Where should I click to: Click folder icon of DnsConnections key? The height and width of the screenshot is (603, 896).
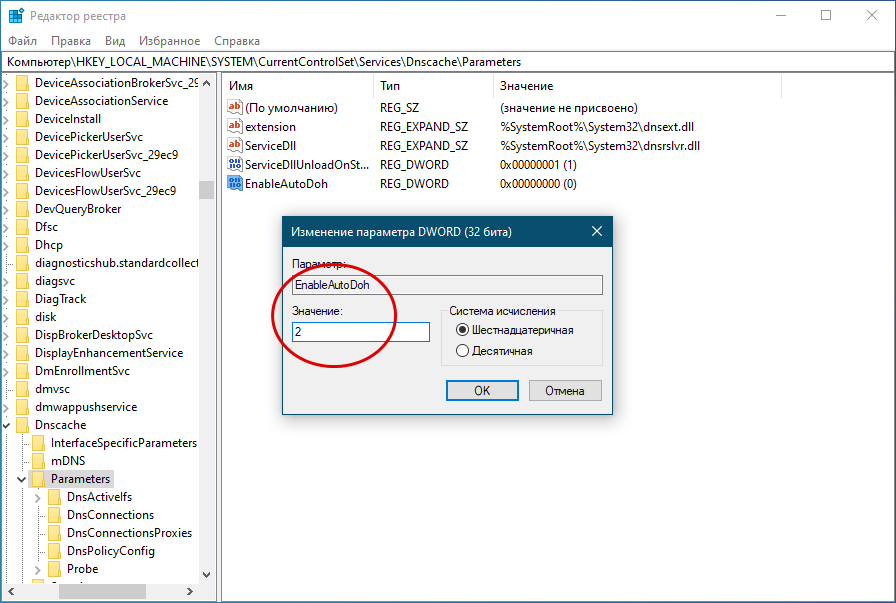point(55,515)
